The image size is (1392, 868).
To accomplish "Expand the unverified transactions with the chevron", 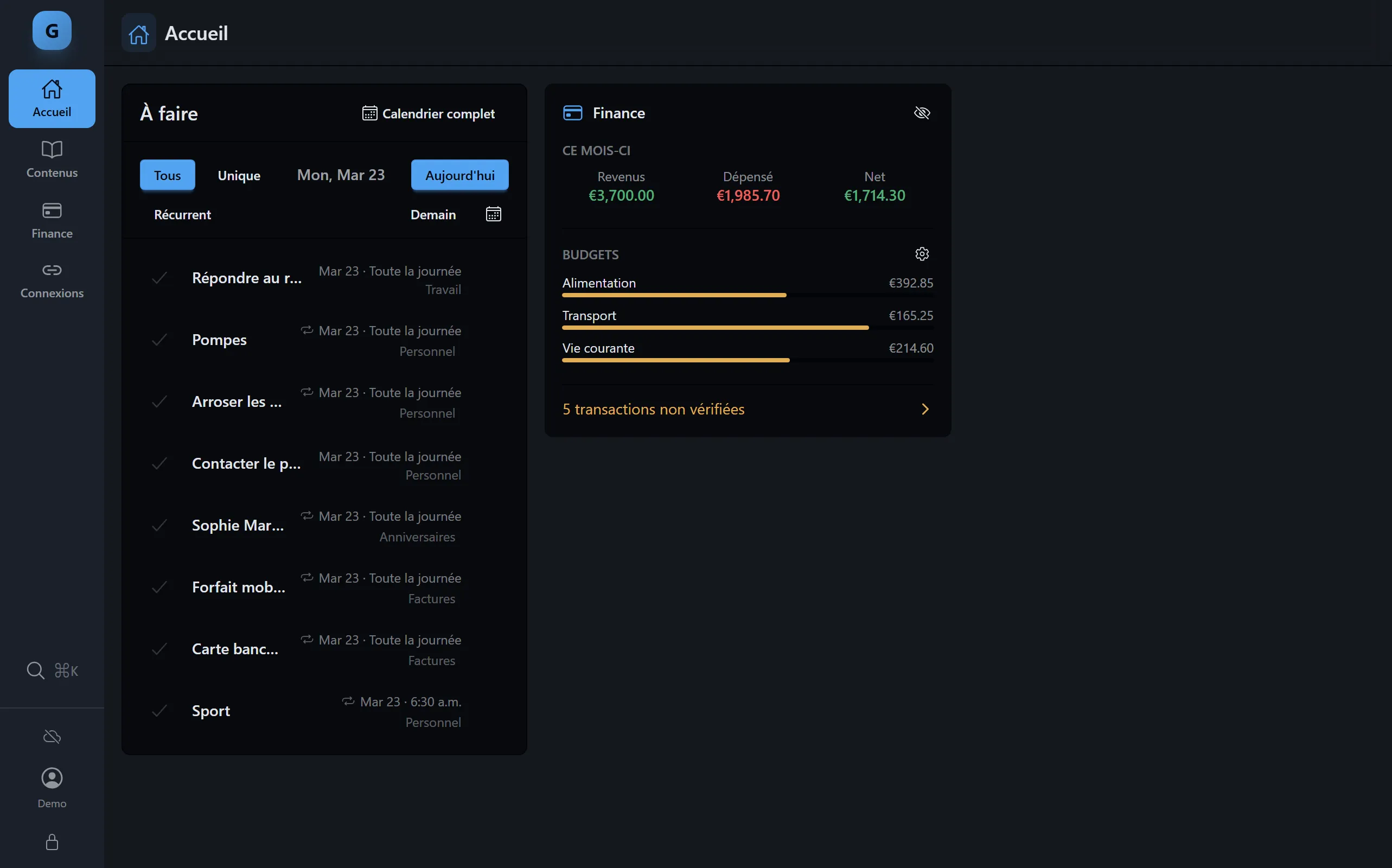I will click(924, 409).
